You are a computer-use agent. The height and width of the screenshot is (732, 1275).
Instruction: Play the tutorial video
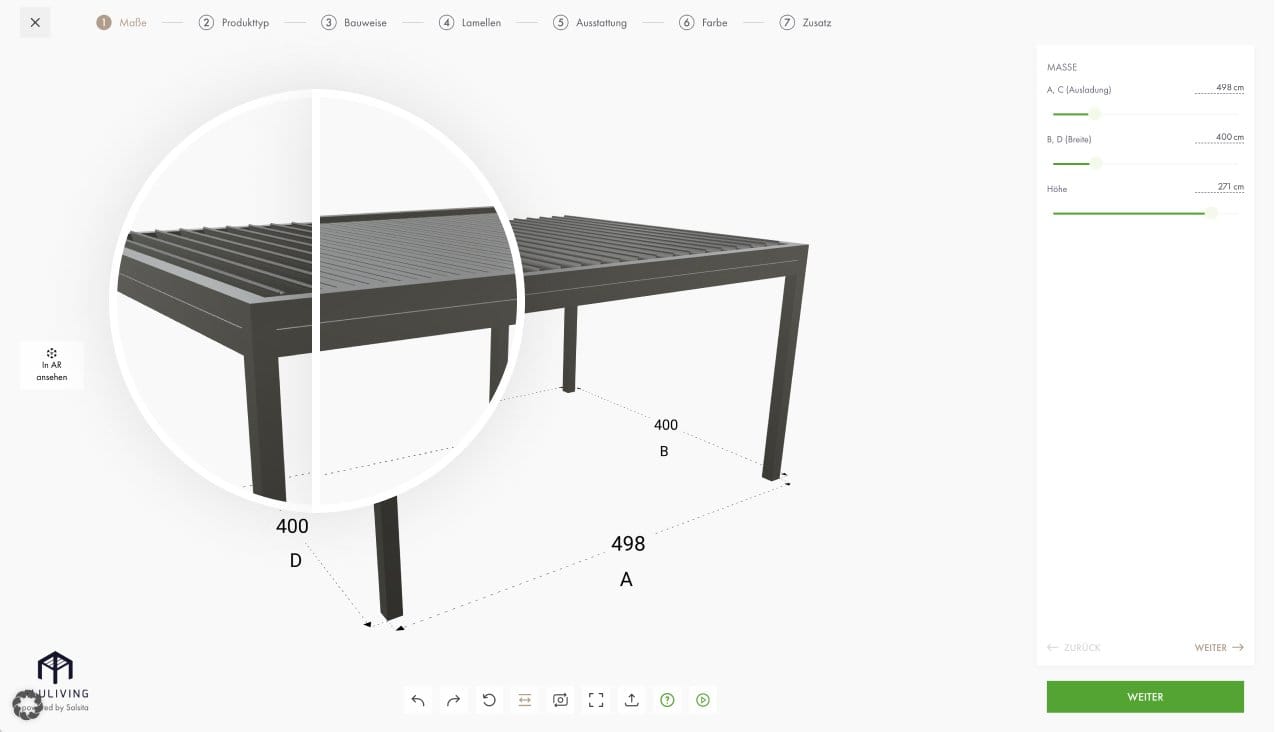pos(702,700)
